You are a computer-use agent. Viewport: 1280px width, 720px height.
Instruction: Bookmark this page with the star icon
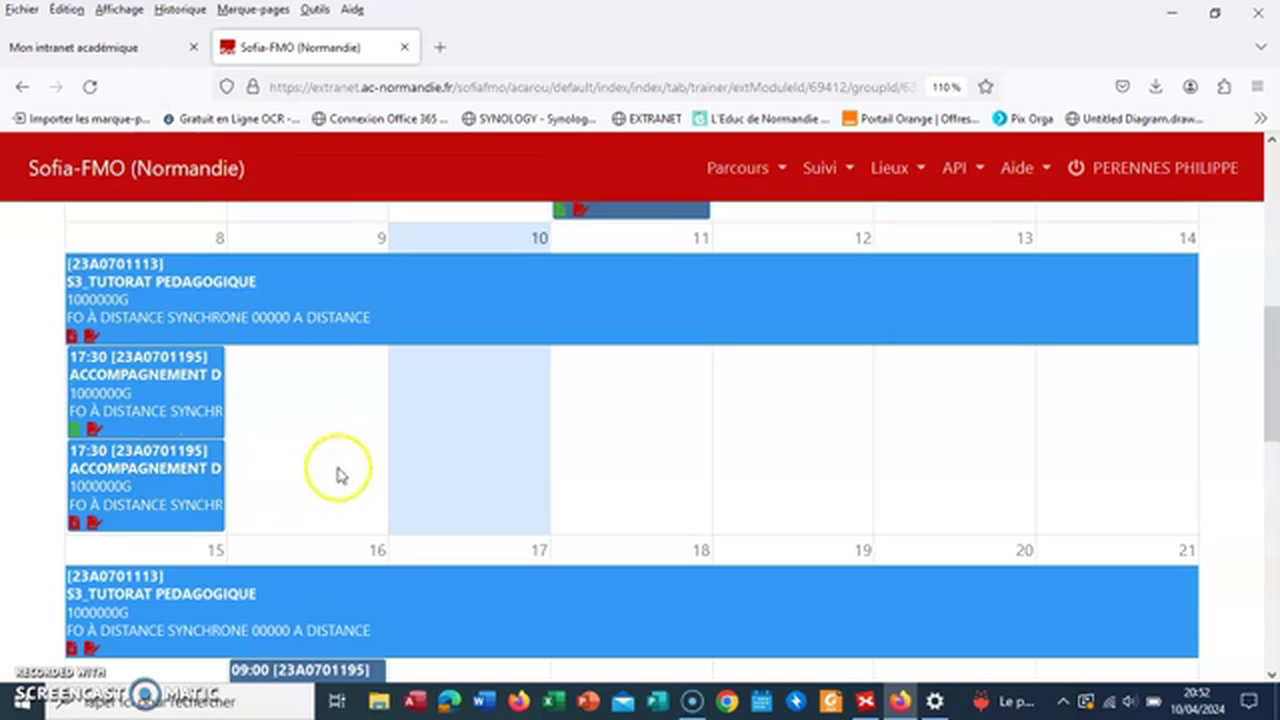tap(986, 87)
